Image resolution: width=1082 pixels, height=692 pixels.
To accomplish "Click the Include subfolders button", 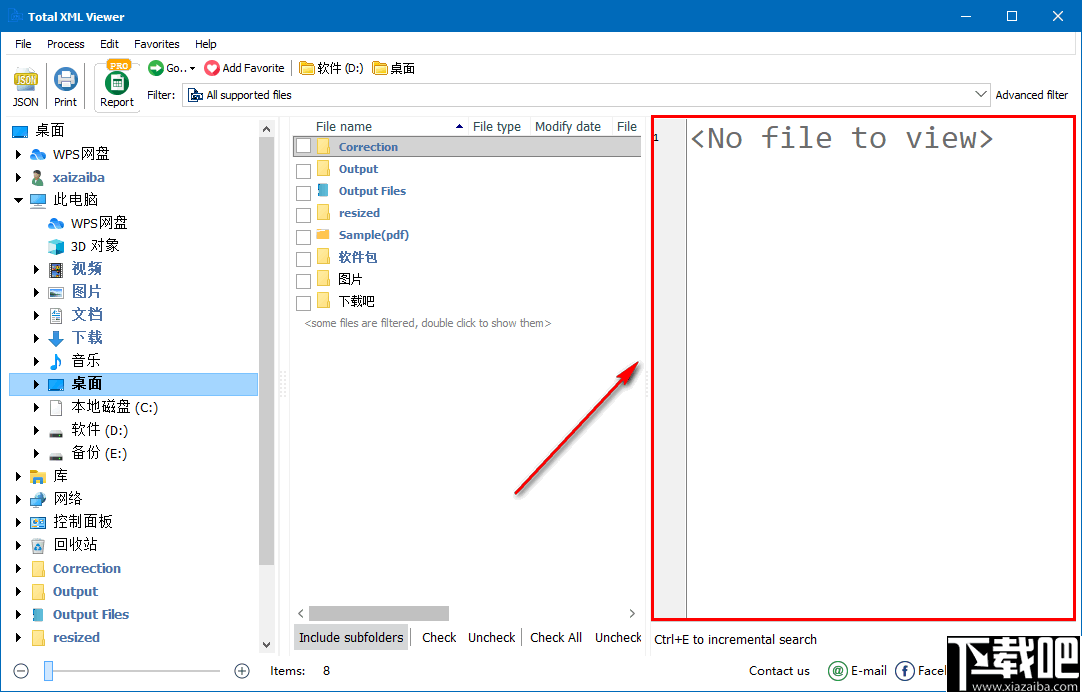I will pyautogui.click(x=350, y=637).
